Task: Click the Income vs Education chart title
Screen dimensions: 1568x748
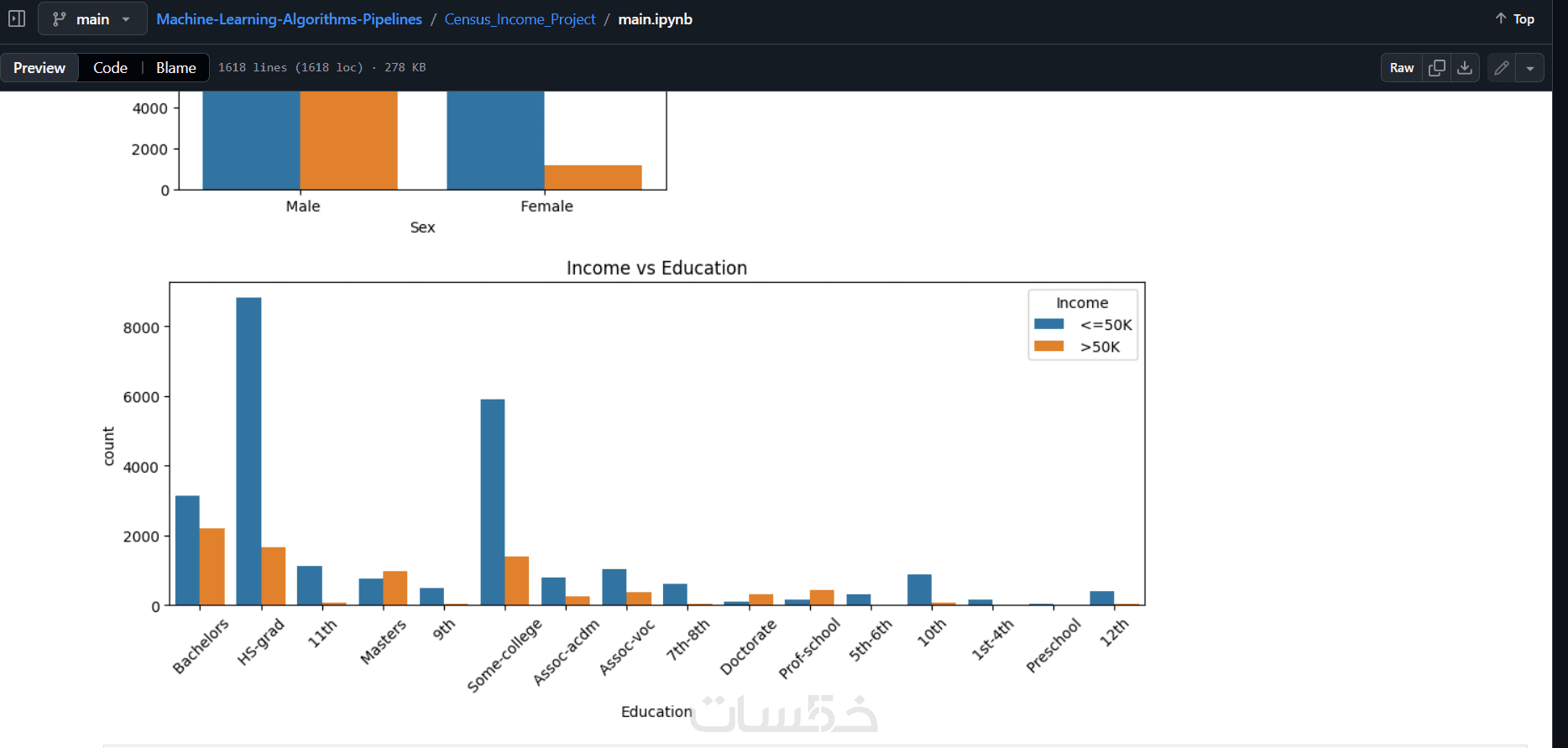Action: (x=656, y=268)
